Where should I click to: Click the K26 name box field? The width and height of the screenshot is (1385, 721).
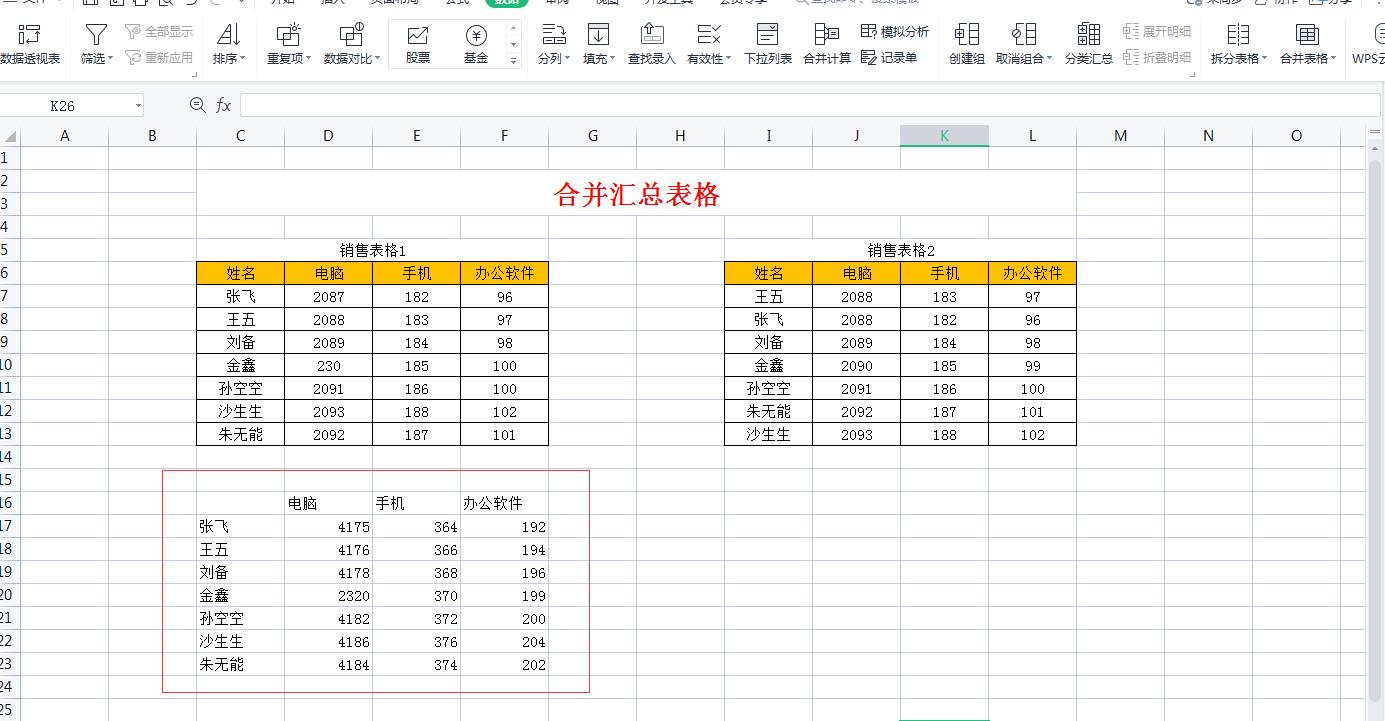coord(62,105)
